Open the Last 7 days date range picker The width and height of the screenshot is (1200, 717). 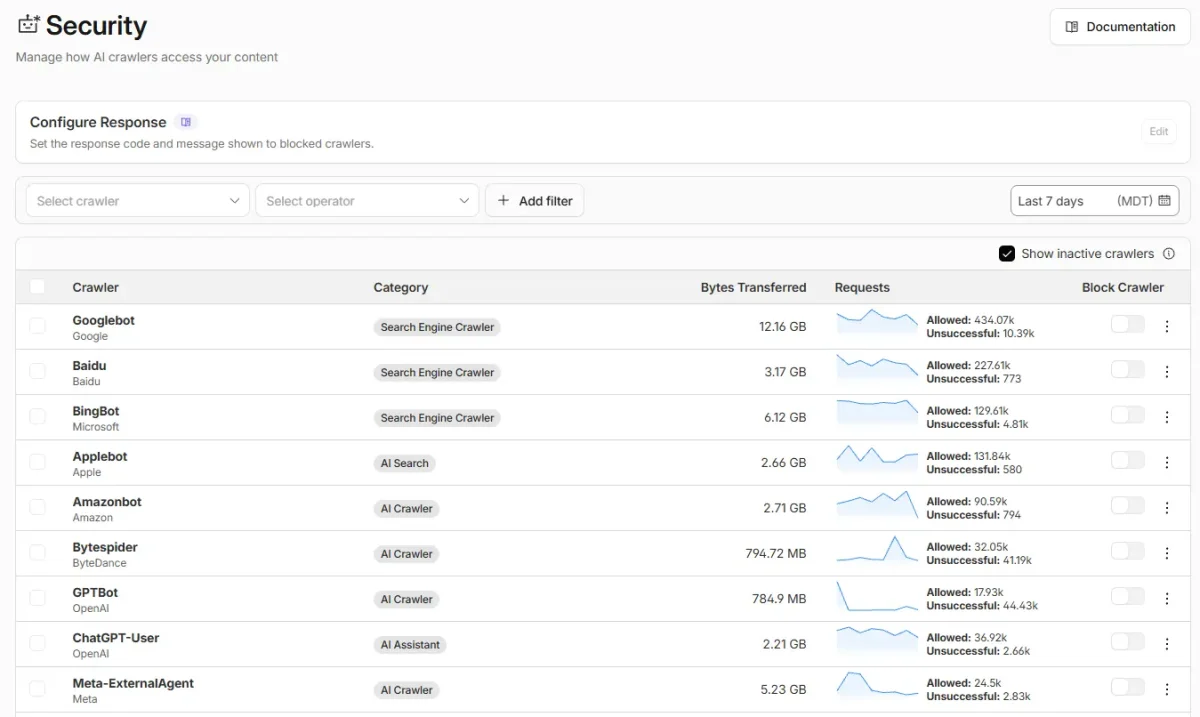pyautogui.click(x=1094, y=201)
